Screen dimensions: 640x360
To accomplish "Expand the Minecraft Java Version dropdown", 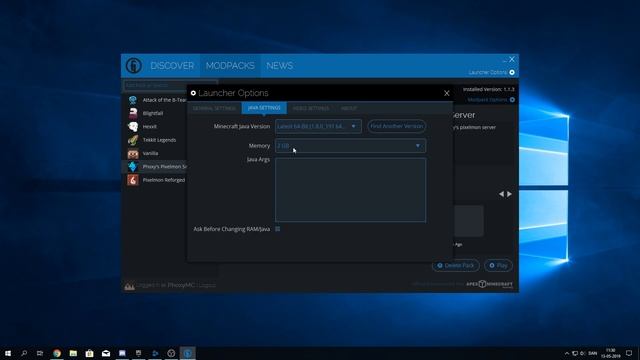I will click(x=318, y=126).
